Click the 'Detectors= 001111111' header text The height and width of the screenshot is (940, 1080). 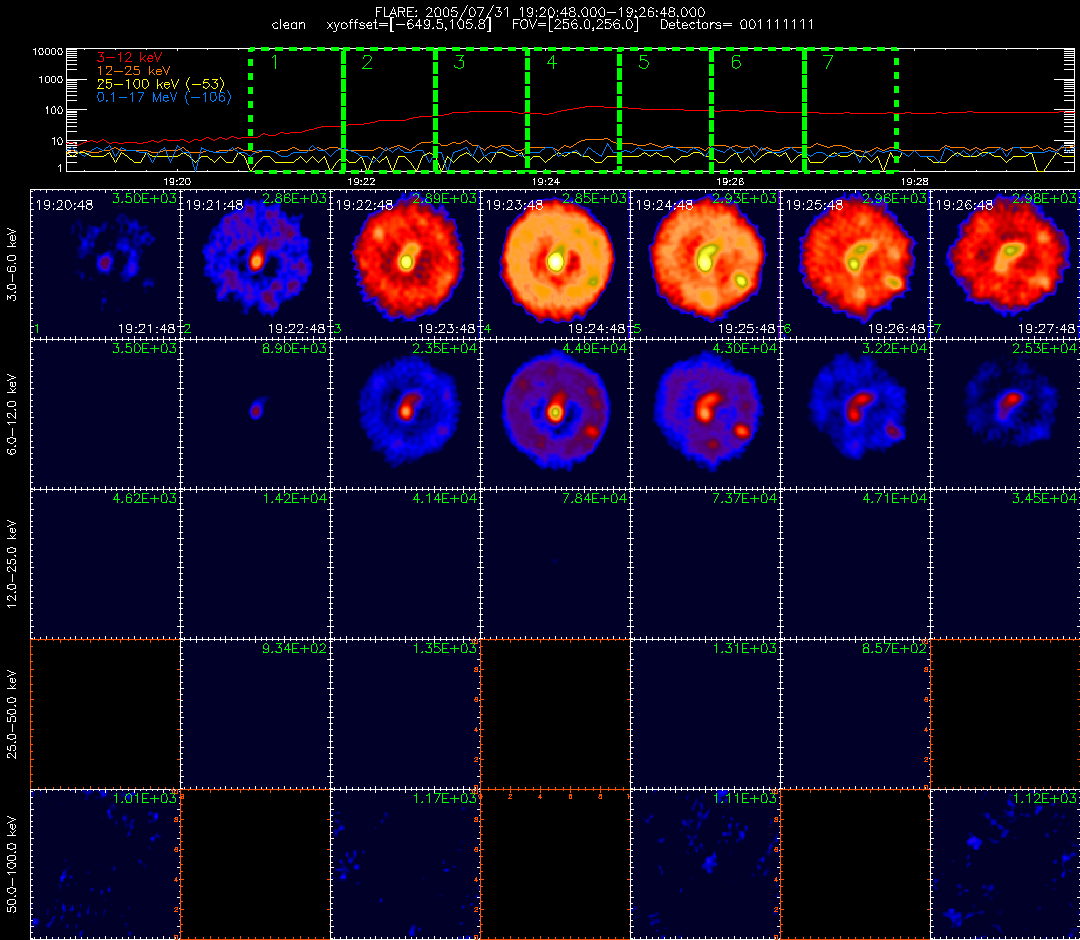tap(737, 25)
